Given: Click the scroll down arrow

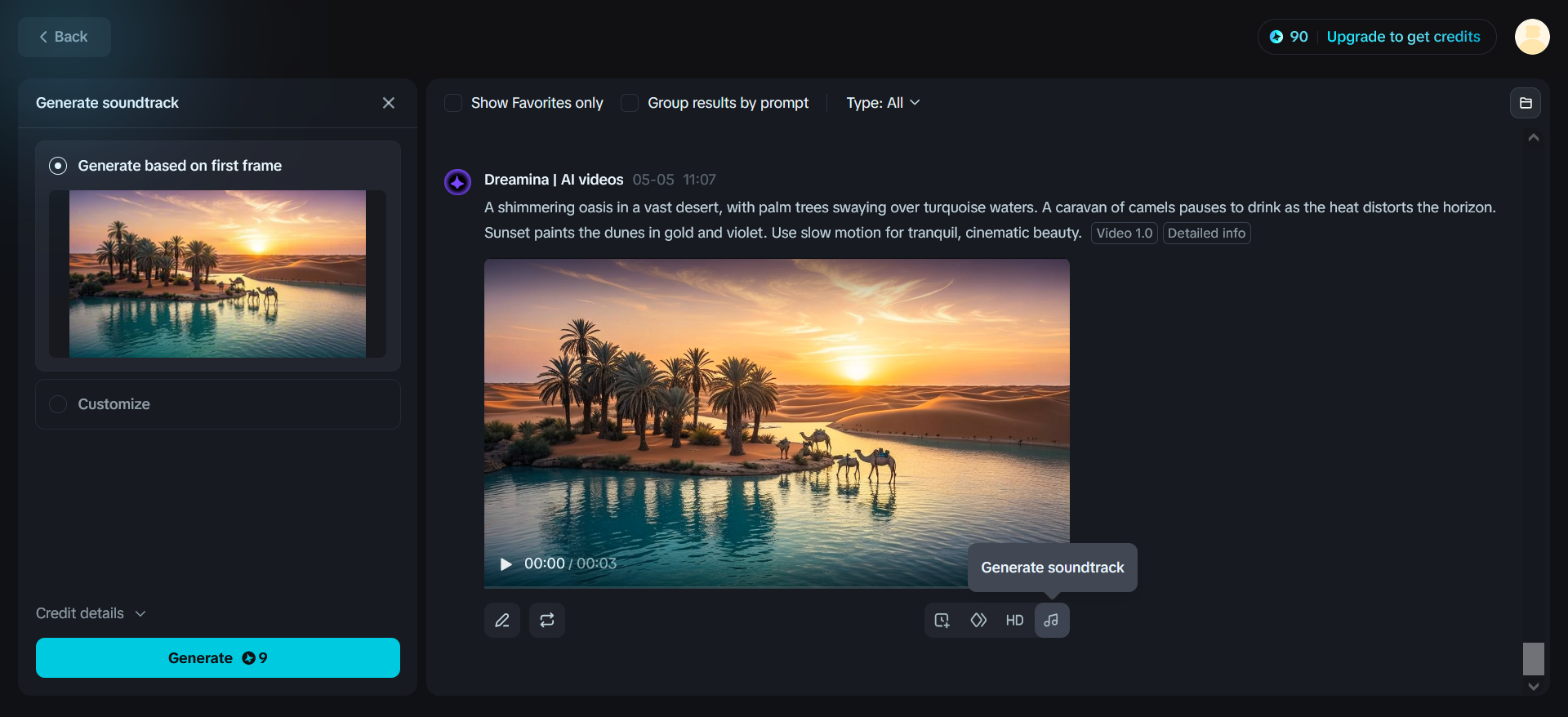Looking at the screenshot, I should [x=1534, y=687].
